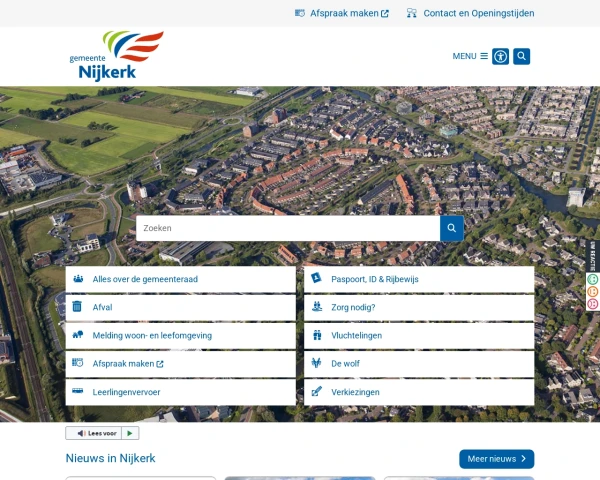
Task: Click the Afval trash bin icon
Action: [77, 306]
